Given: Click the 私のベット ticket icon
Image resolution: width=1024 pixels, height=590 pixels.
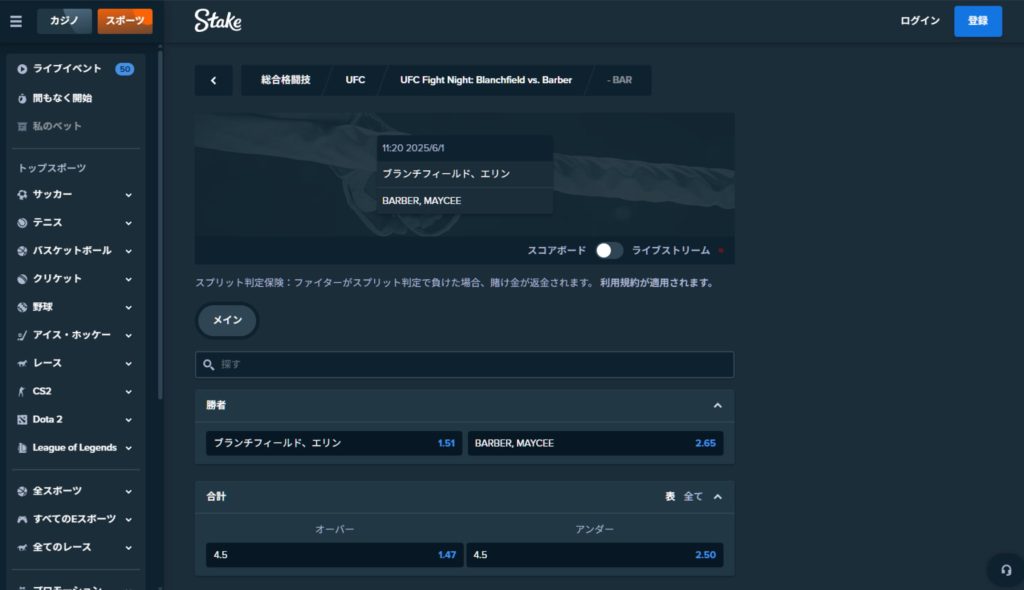Looking at the screenshot, I should tap(22, 126).
